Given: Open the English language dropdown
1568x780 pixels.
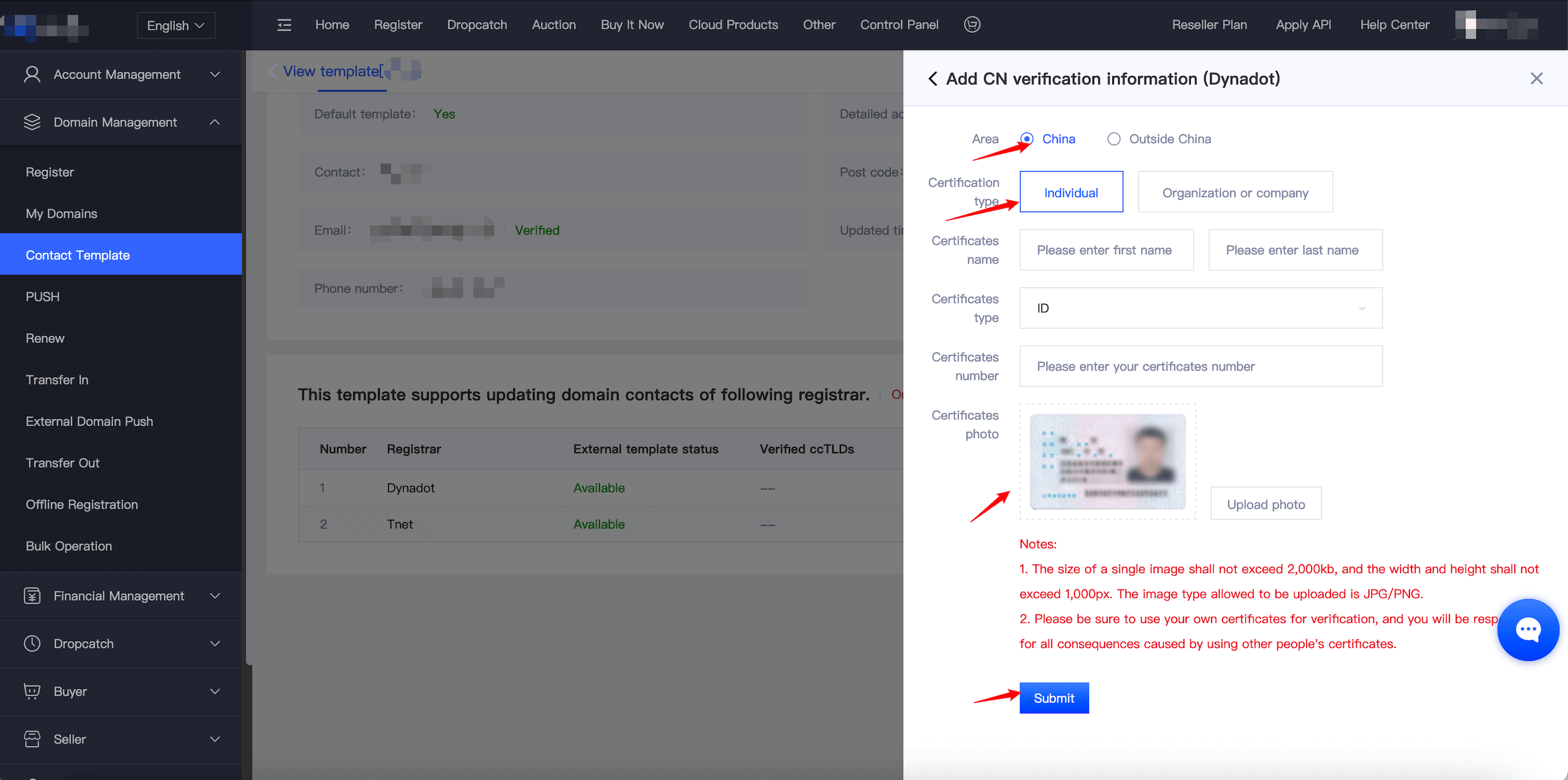Looking at the screenshot, I should tap(176, 26).
